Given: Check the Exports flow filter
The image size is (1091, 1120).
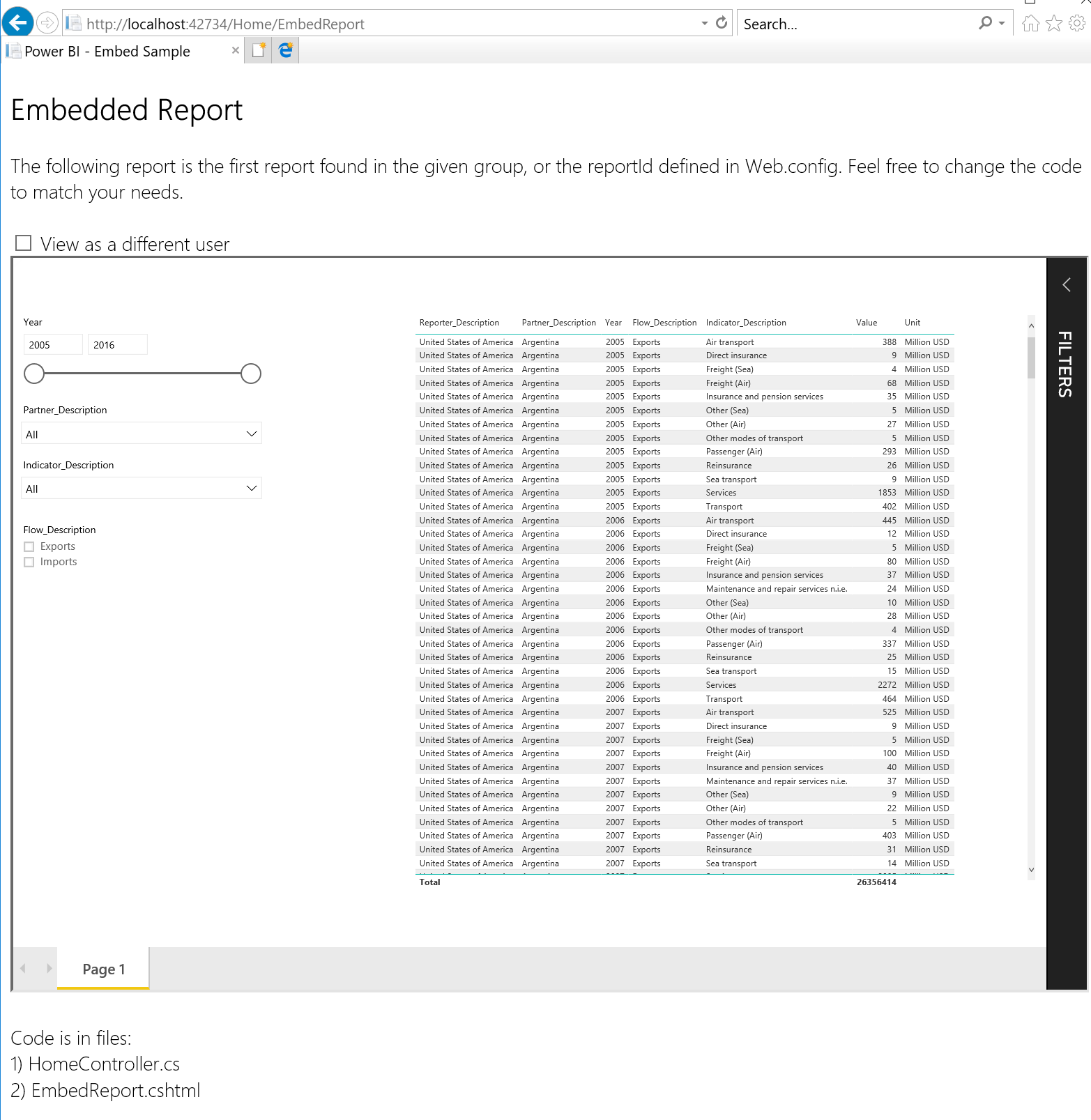Looking at the screenshot, I should (29, 547).
